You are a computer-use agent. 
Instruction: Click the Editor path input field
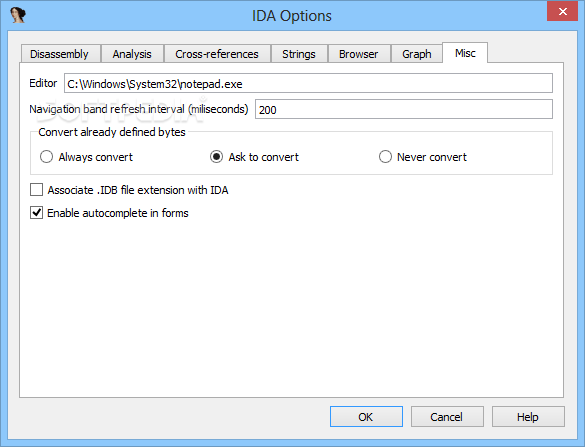[x=308, y=83]
